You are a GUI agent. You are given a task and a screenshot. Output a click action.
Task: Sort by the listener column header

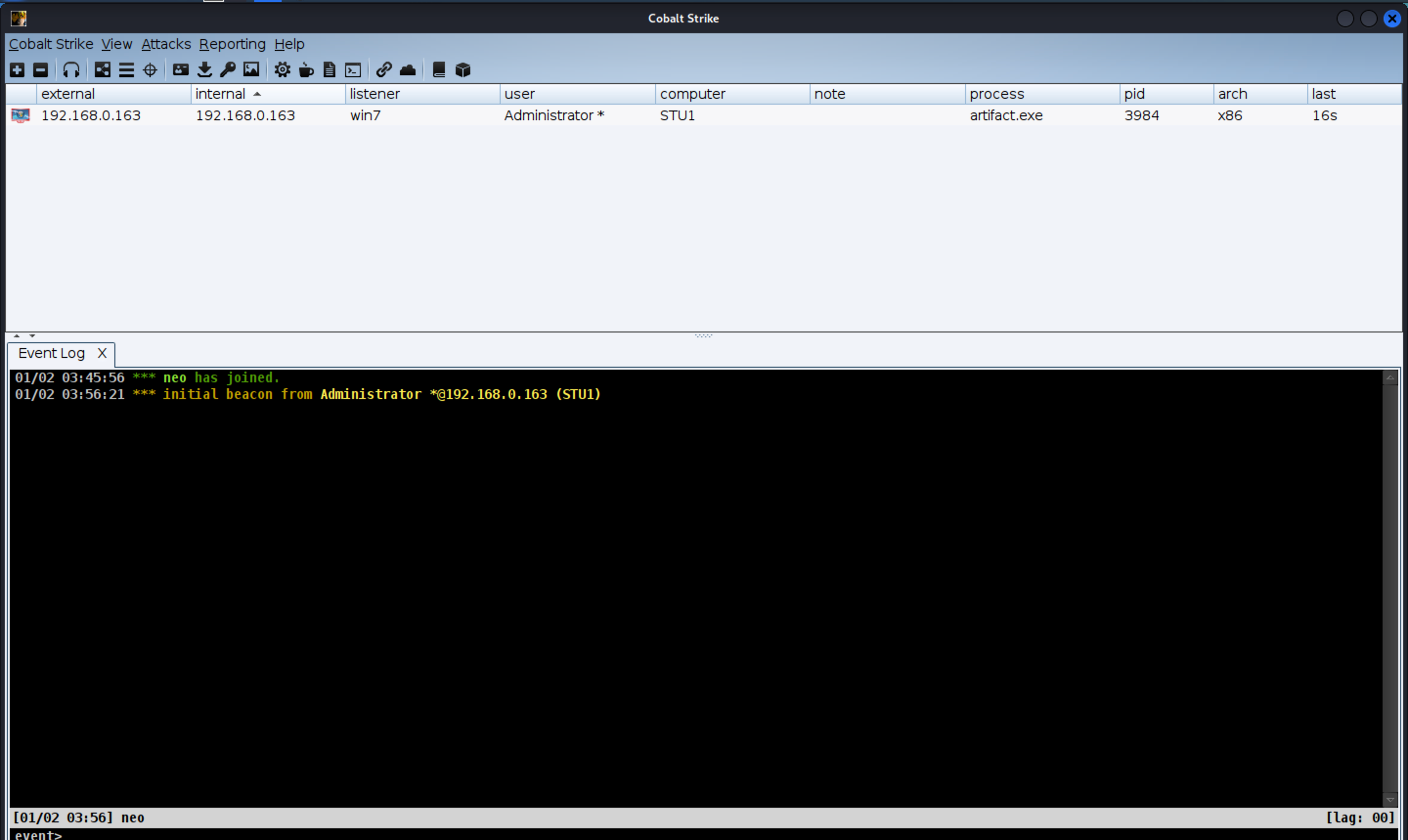pos(423,94)
